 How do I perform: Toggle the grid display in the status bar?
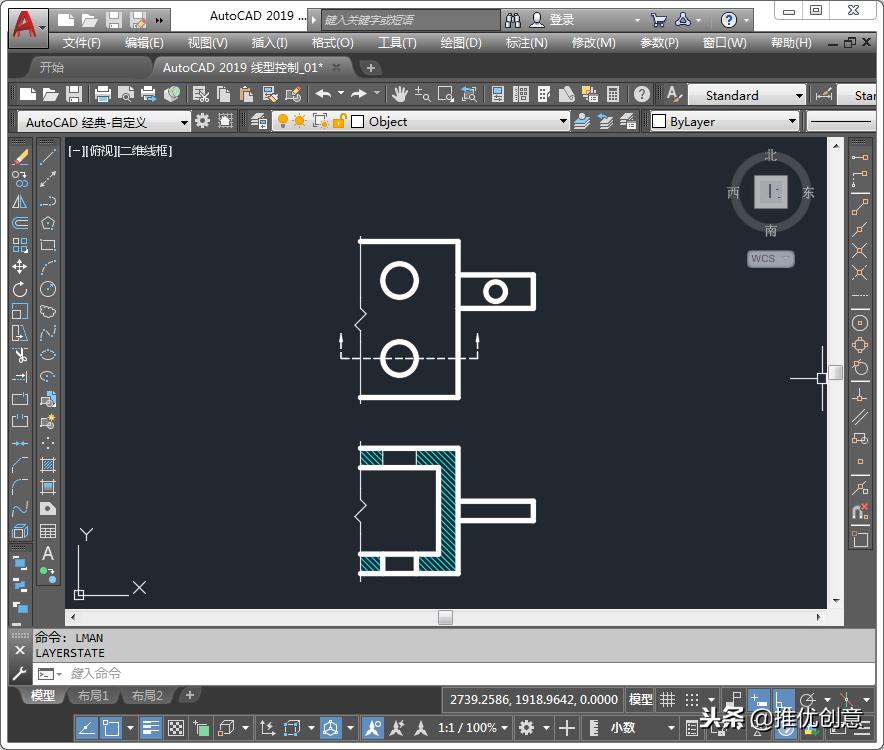(669, 699)
